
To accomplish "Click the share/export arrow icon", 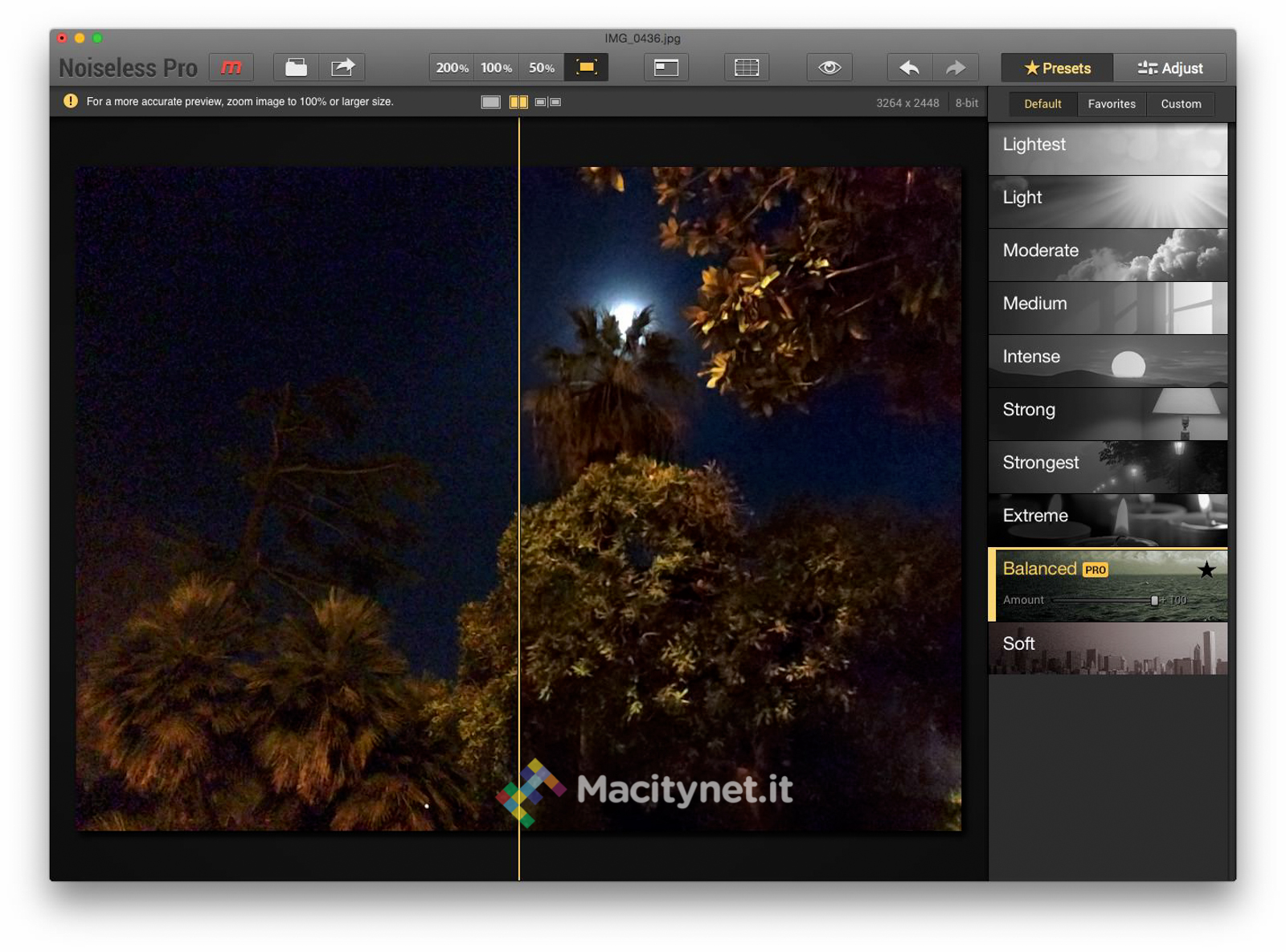I will tap(342, 67).
